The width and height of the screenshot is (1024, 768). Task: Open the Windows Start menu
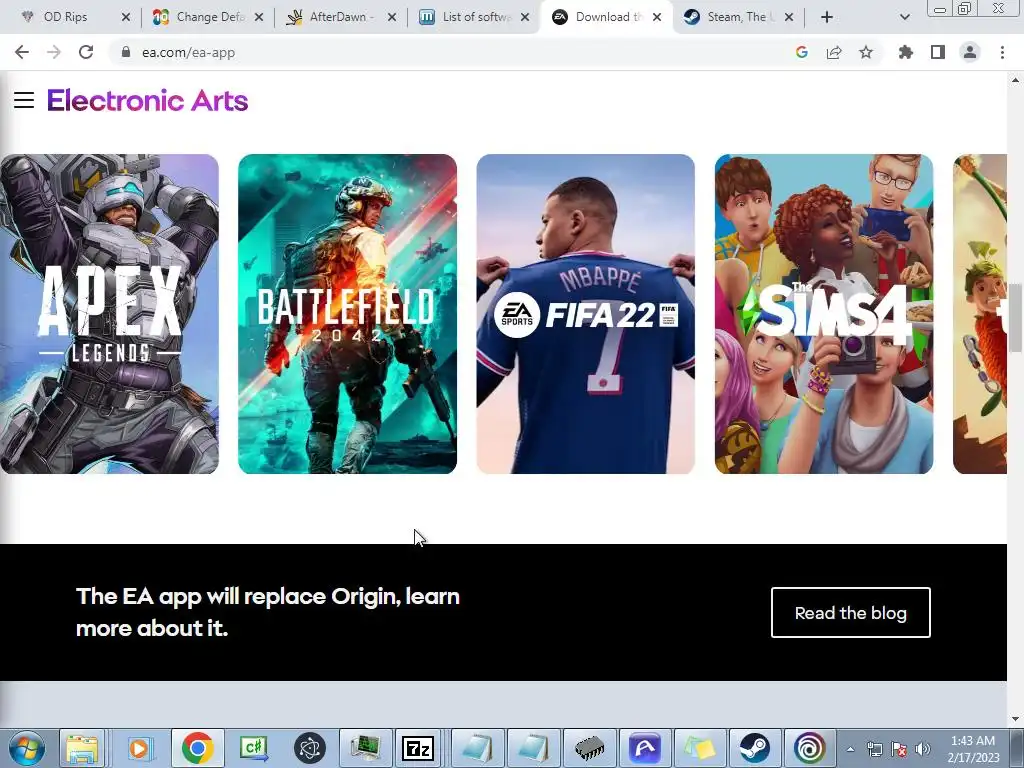[27, 748]
